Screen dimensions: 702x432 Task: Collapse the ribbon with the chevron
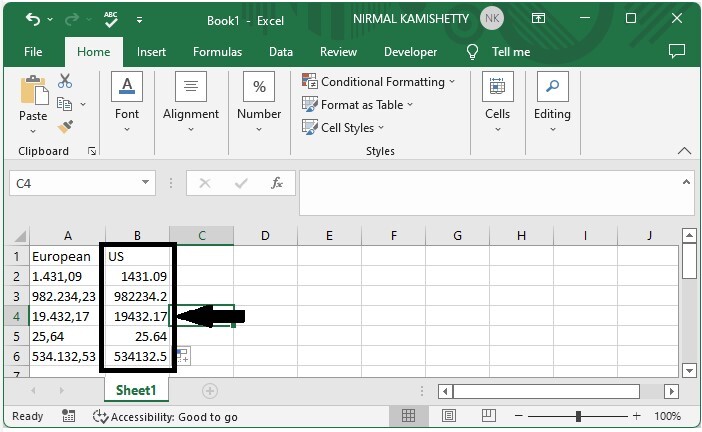click(684, 151)
